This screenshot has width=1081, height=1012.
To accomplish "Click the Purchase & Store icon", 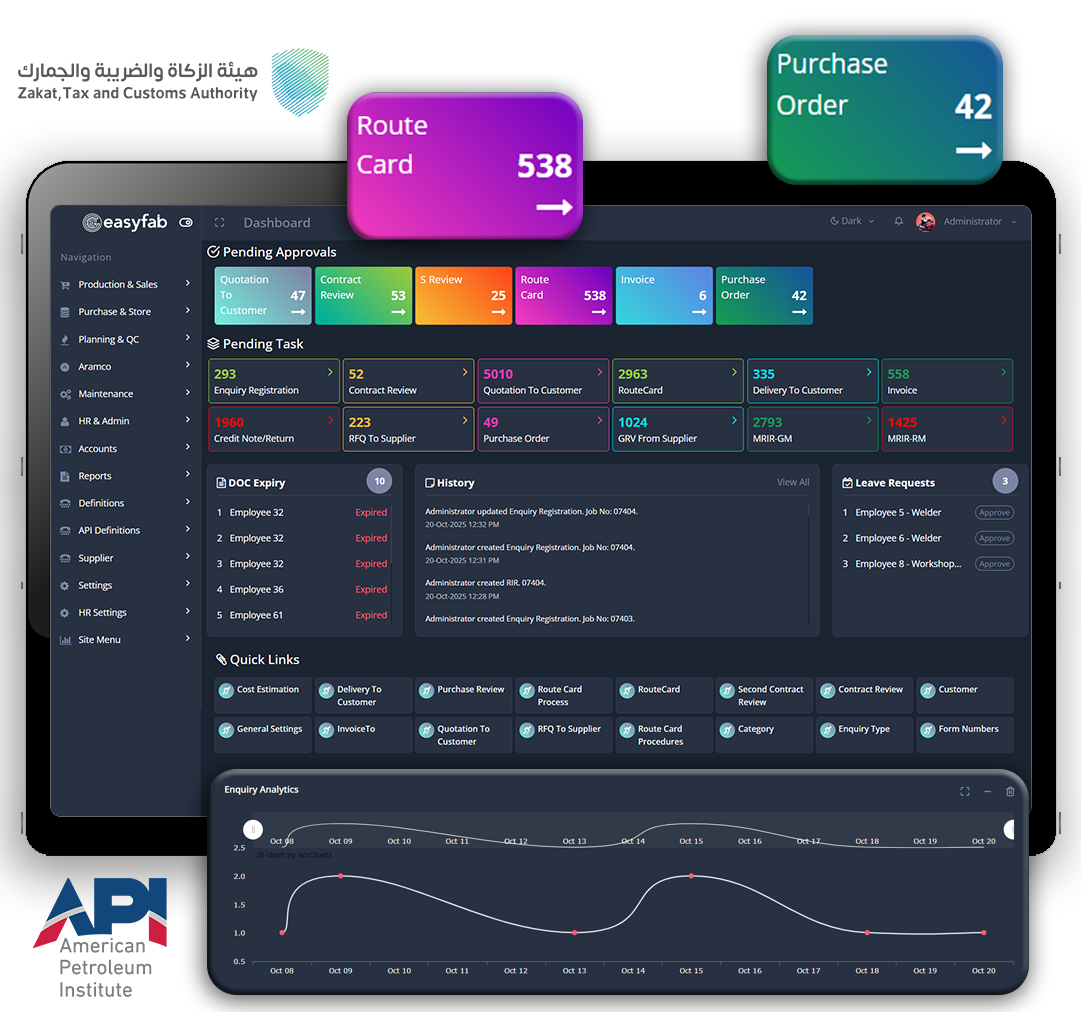I will [65, 312].
